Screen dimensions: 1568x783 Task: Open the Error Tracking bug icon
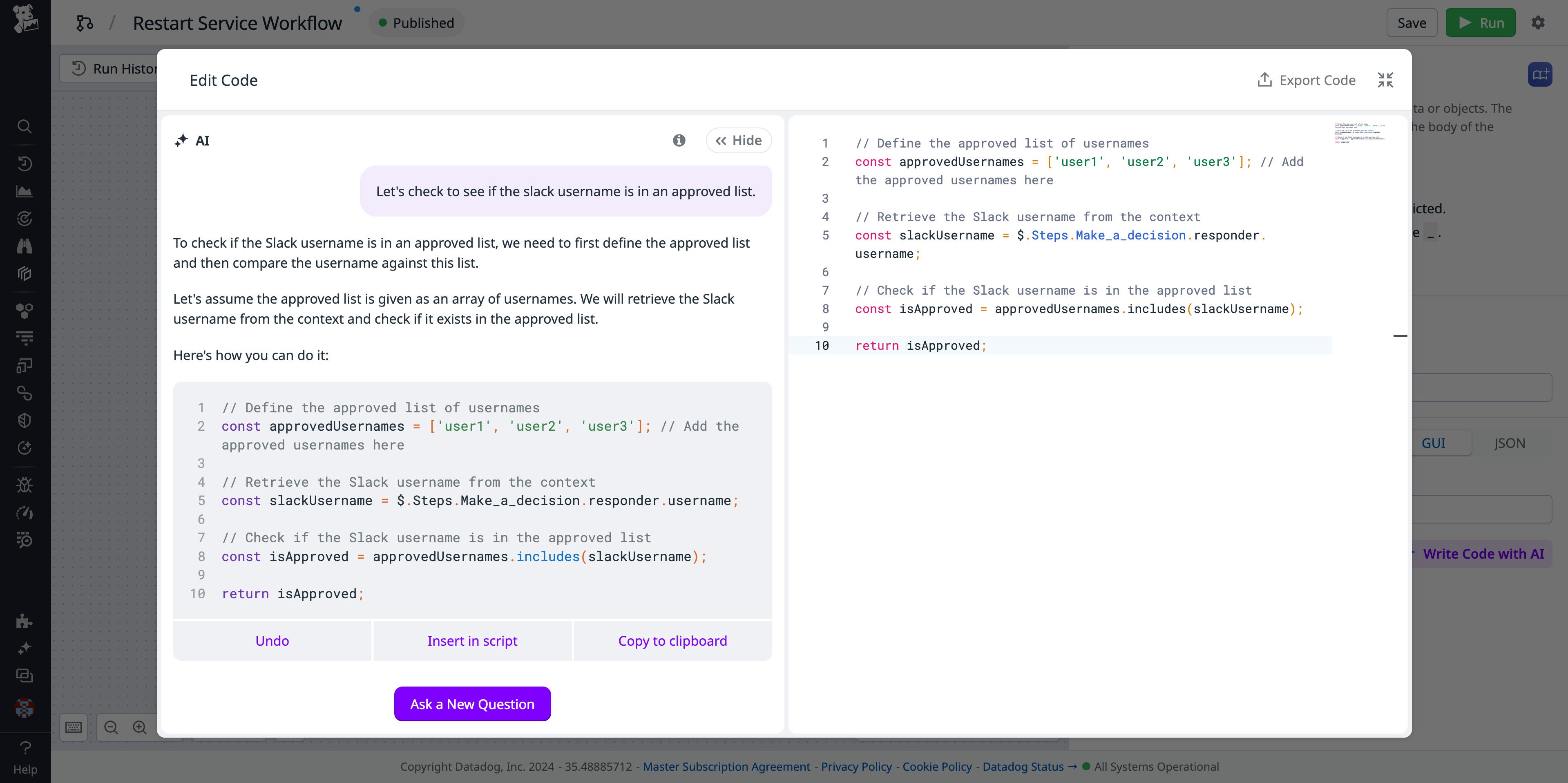pos(25,485)
